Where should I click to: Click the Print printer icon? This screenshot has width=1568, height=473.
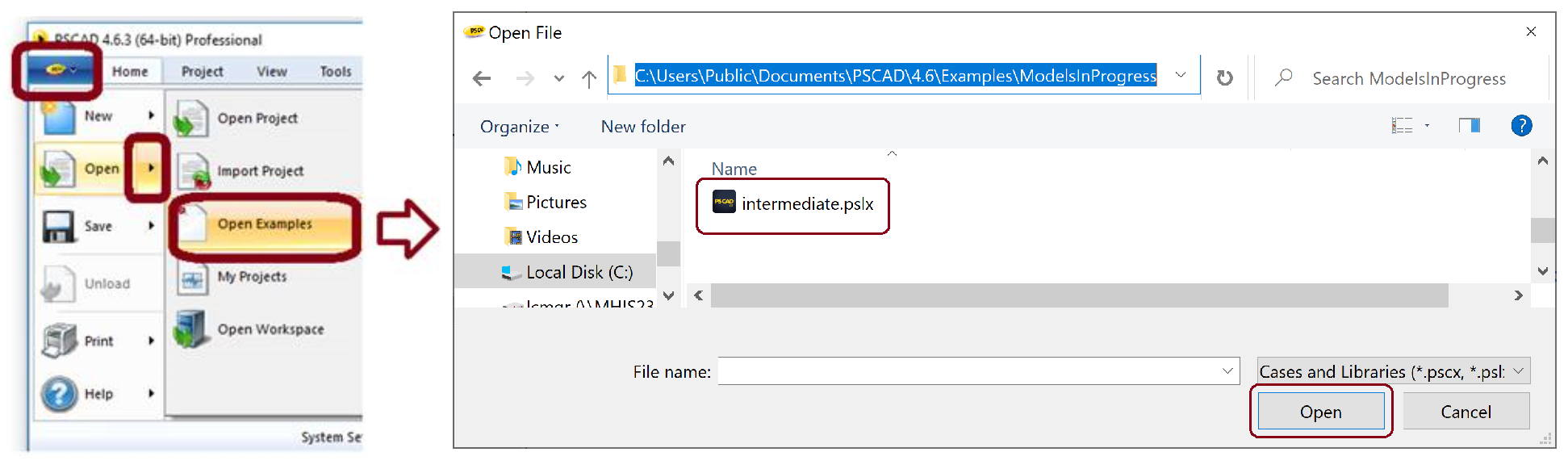[x=59, y=341]
